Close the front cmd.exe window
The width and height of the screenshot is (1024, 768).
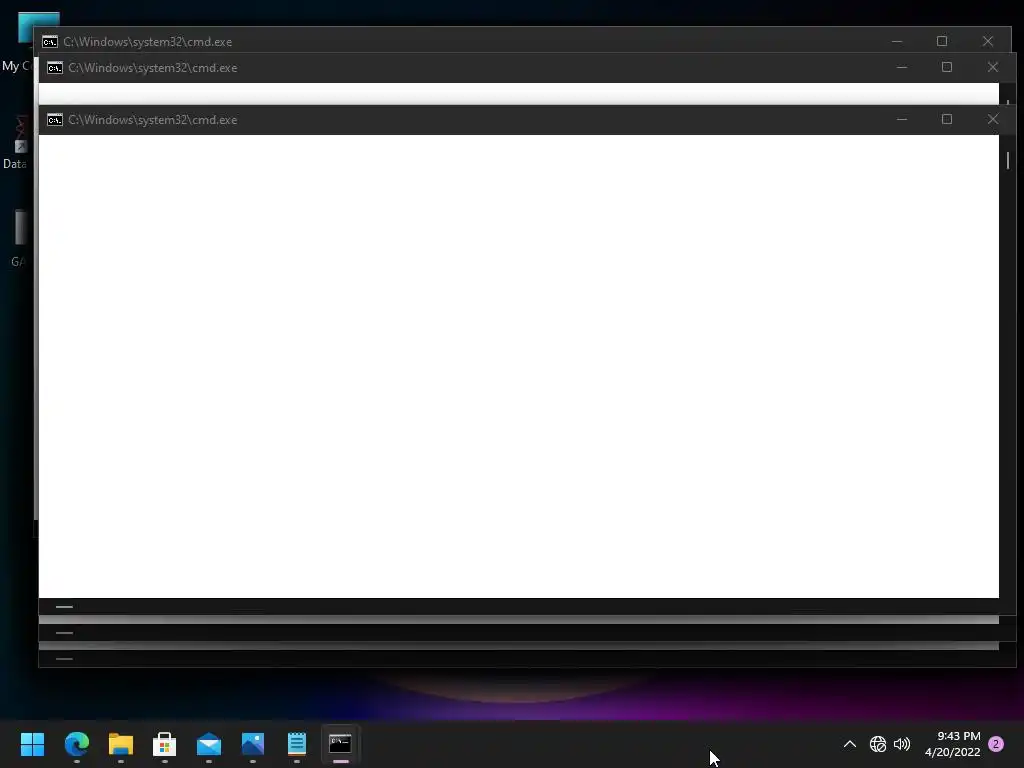click(x=993, y=120)
